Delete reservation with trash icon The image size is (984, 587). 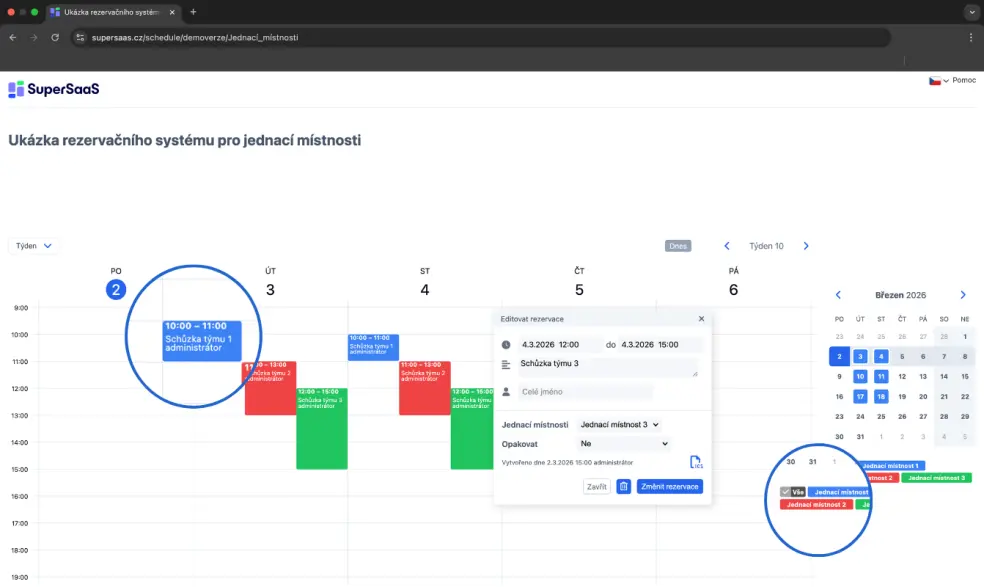click(x=623, y=486)
